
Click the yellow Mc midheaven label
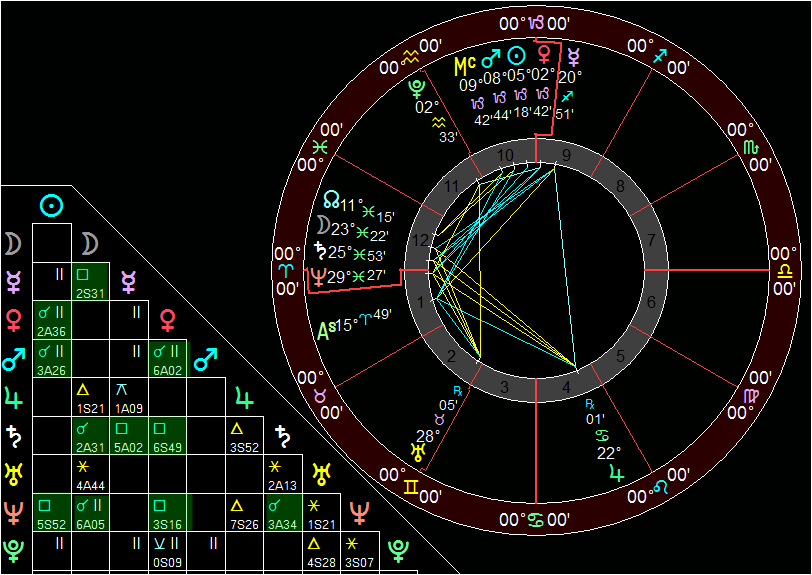[464, 65]
